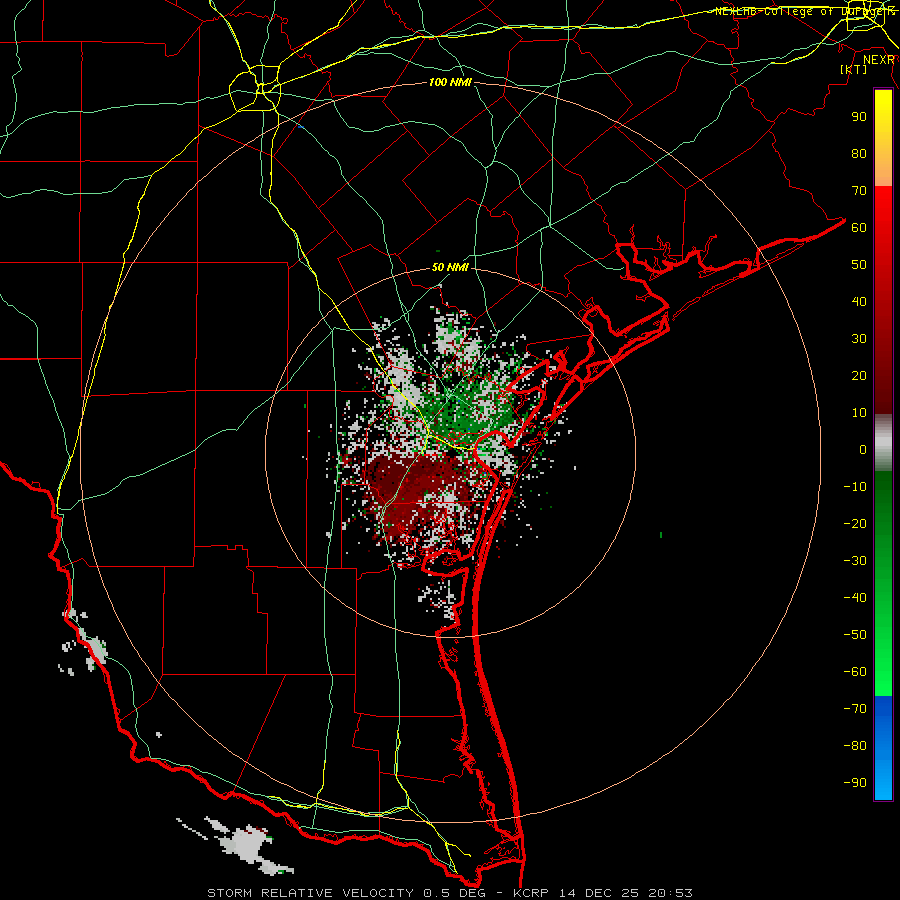Click the Storm Relative Velocity KCRP caption
900x900 pixels.
(x=449, y=893)
